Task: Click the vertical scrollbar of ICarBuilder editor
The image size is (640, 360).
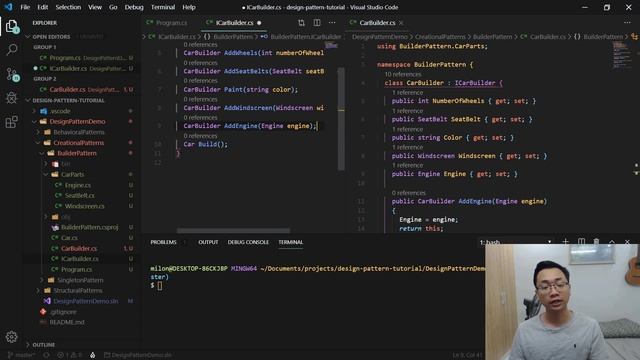Action: click(341, 118)
